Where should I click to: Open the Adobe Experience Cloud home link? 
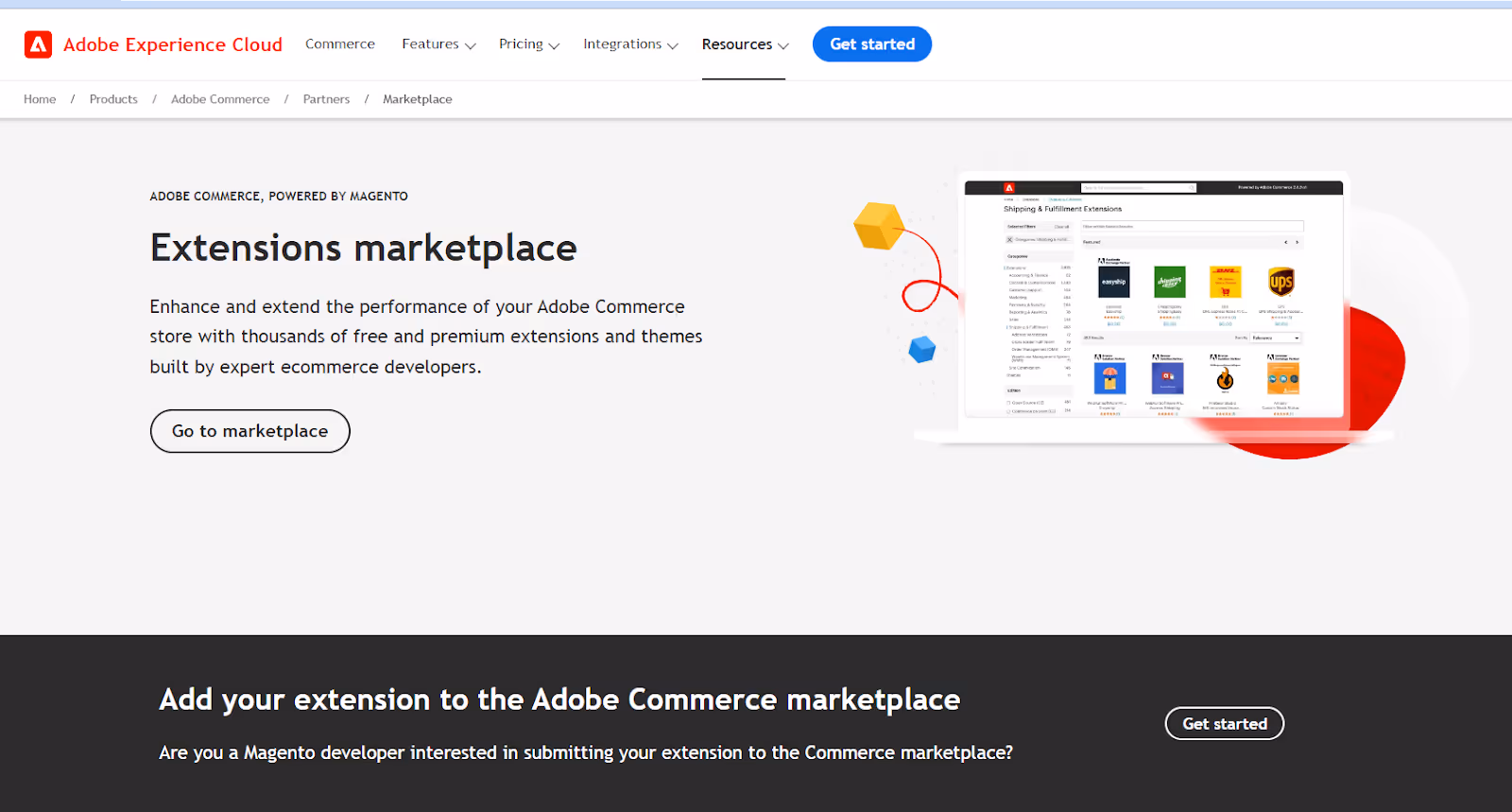coord(173,44)
